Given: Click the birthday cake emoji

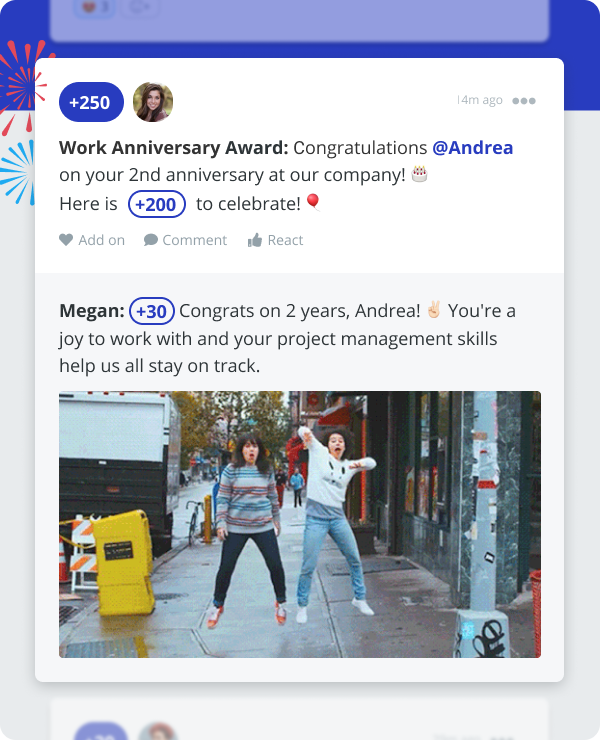Looking at the screenshot, I should pos(419,174).
